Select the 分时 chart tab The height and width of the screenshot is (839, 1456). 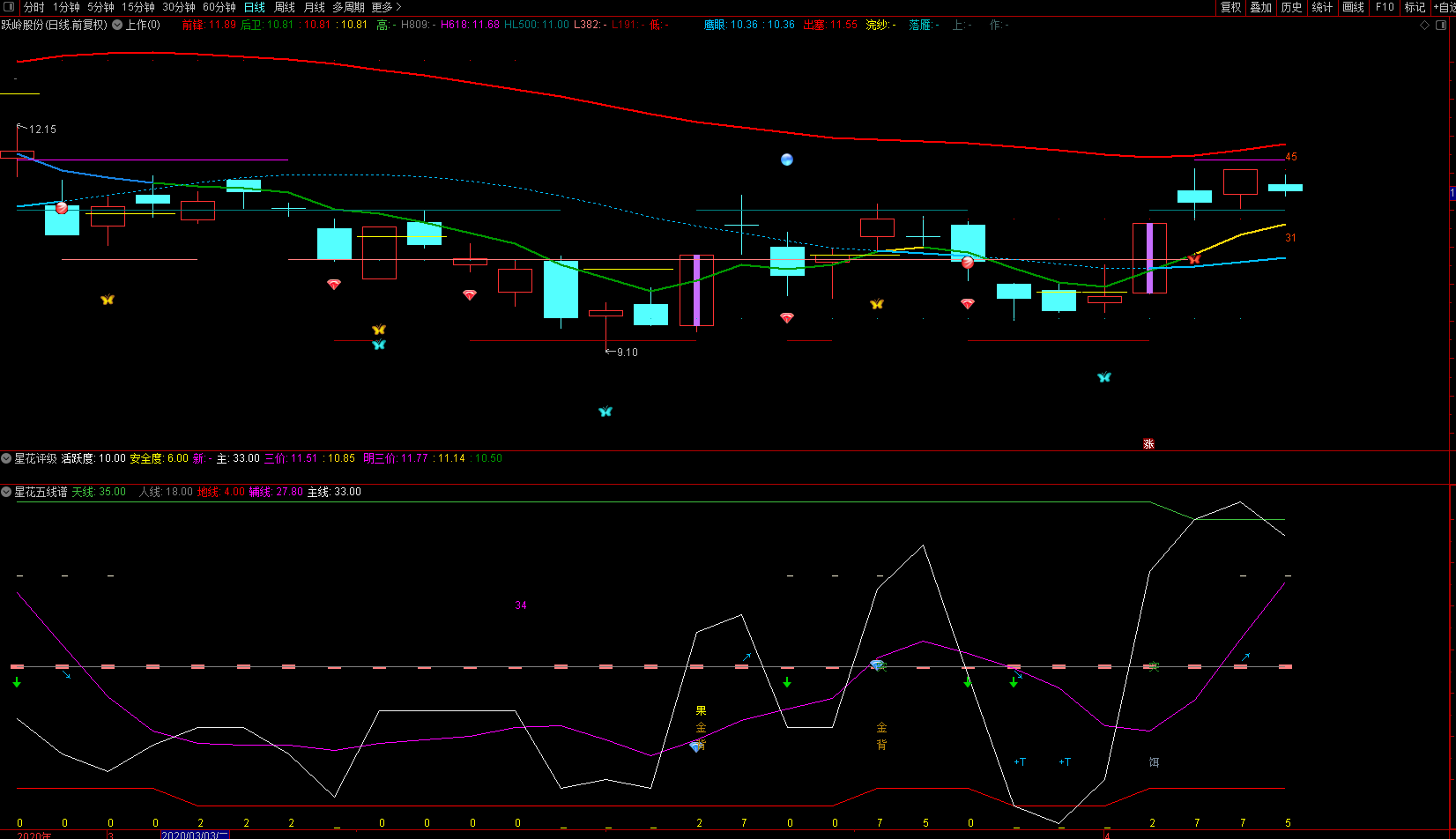tap(34, 7)
